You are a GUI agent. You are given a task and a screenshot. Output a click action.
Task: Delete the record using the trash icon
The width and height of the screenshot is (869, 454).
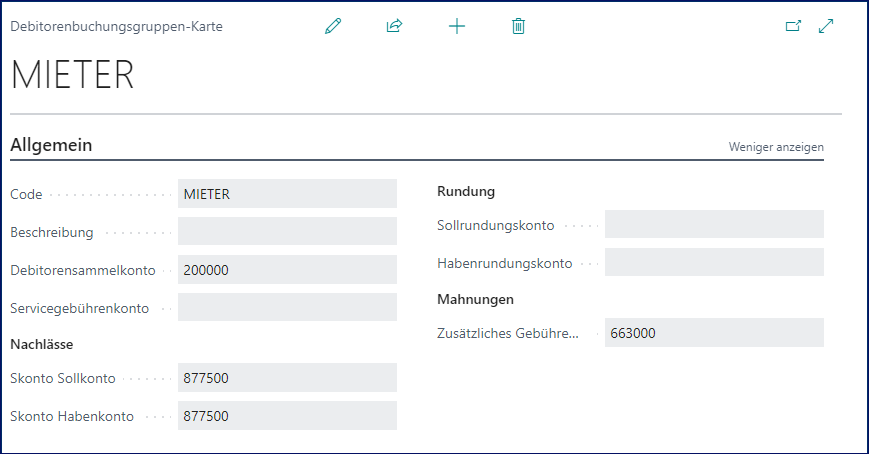coord(518,27)
